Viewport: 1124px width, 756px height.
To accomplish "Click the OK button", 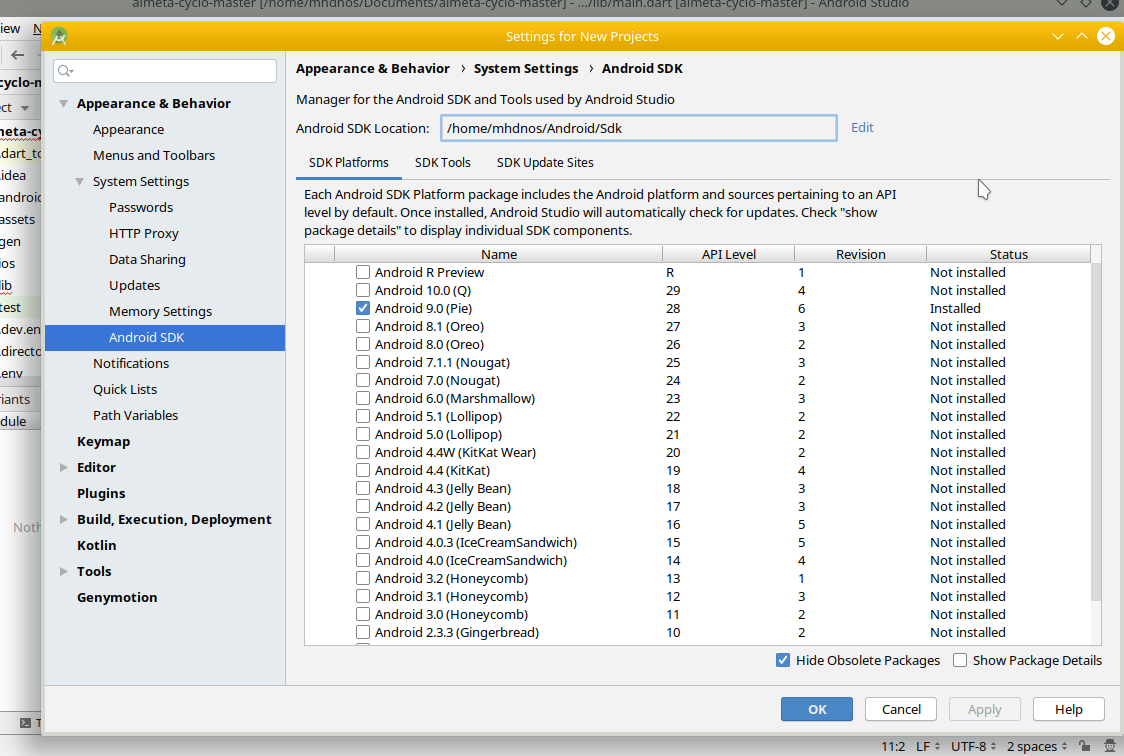I will coord(816,709).
